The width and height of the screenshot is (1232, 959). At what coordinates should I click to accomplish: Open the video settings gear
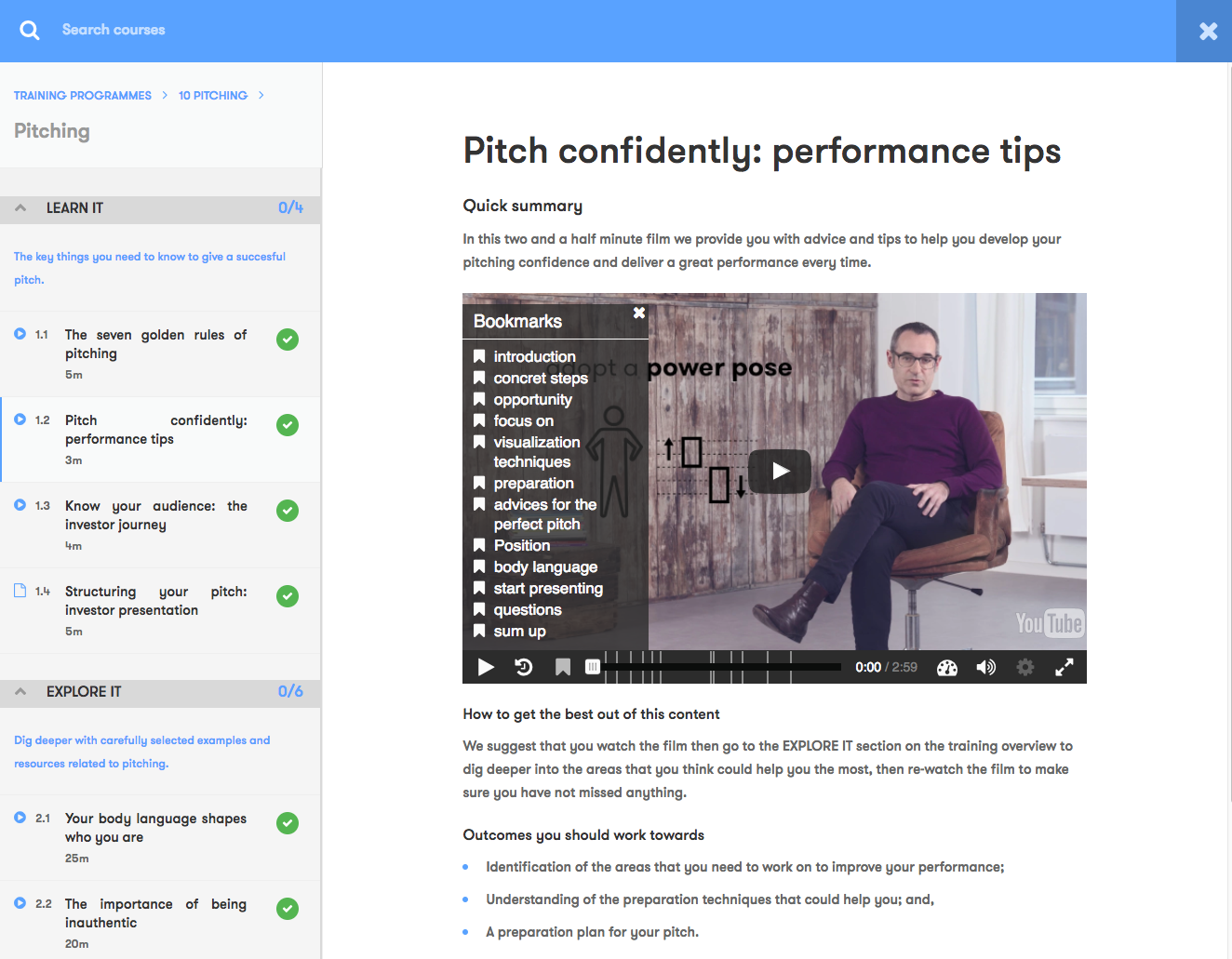1024,667
